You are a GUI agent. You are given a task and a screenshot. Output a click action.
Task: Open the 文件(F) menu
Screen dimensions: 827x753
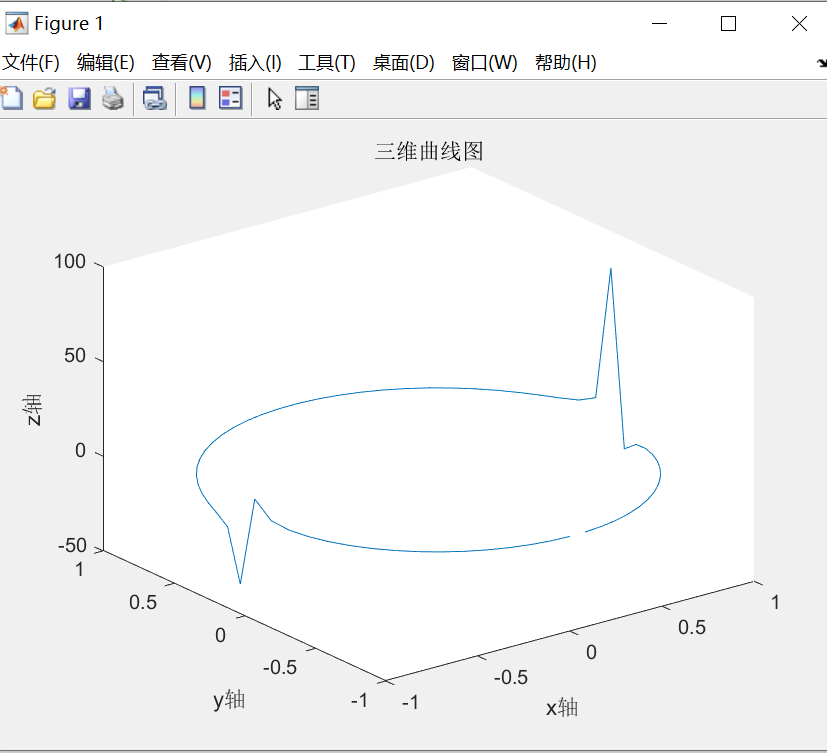(x=32, y=62)
